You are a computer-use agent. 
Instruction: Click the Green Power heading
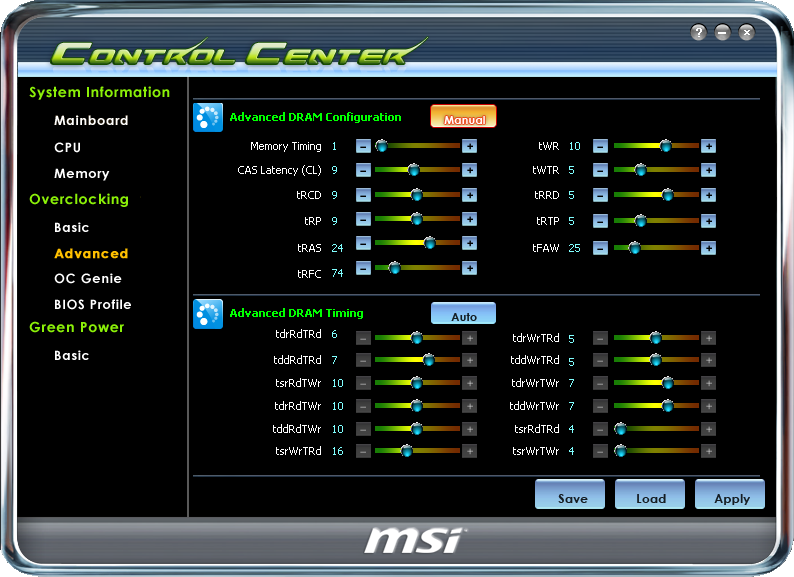tap(76, 327)
